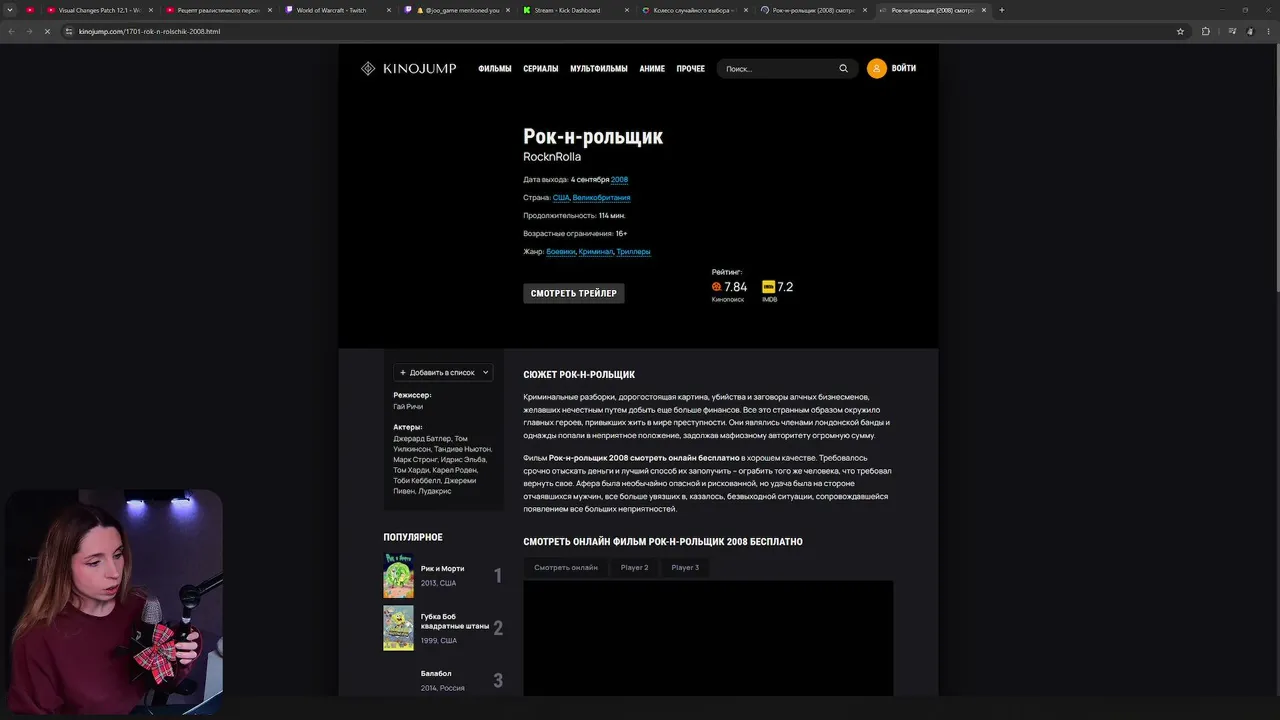This screenshot has width=1280, height=720.
Task: Close the Stream - Kick Dashboard tab
Action: click(627, 10)
